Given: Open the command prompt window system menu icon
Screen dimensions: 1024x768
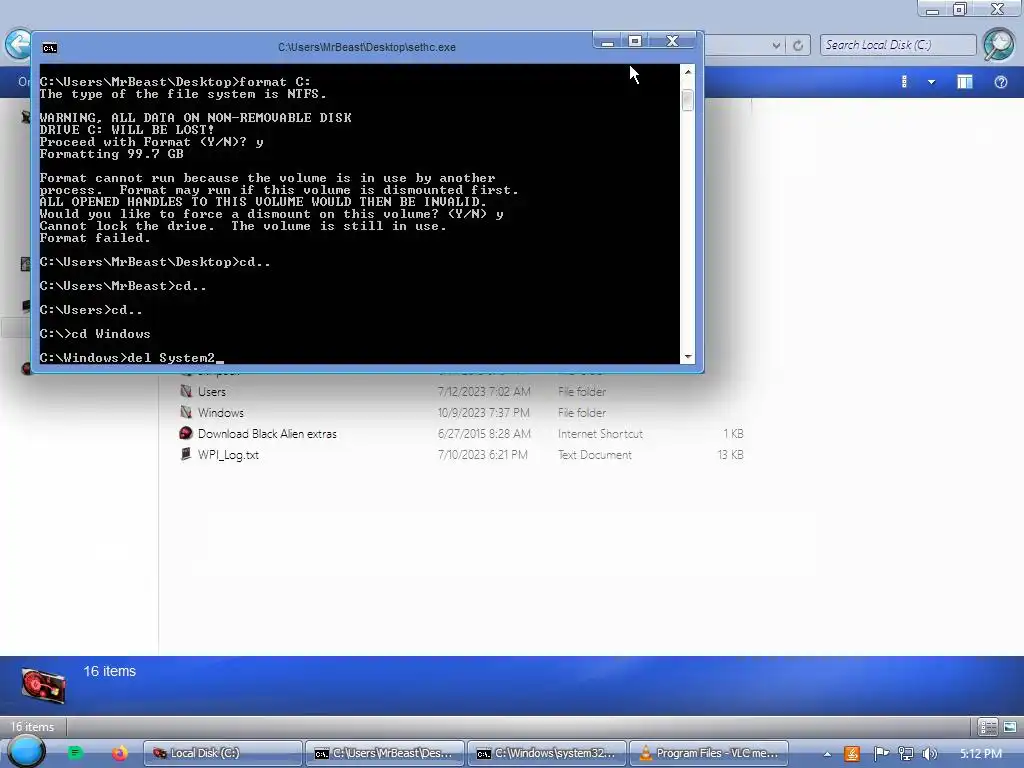Looking at the screenshot, I should 50,48.
